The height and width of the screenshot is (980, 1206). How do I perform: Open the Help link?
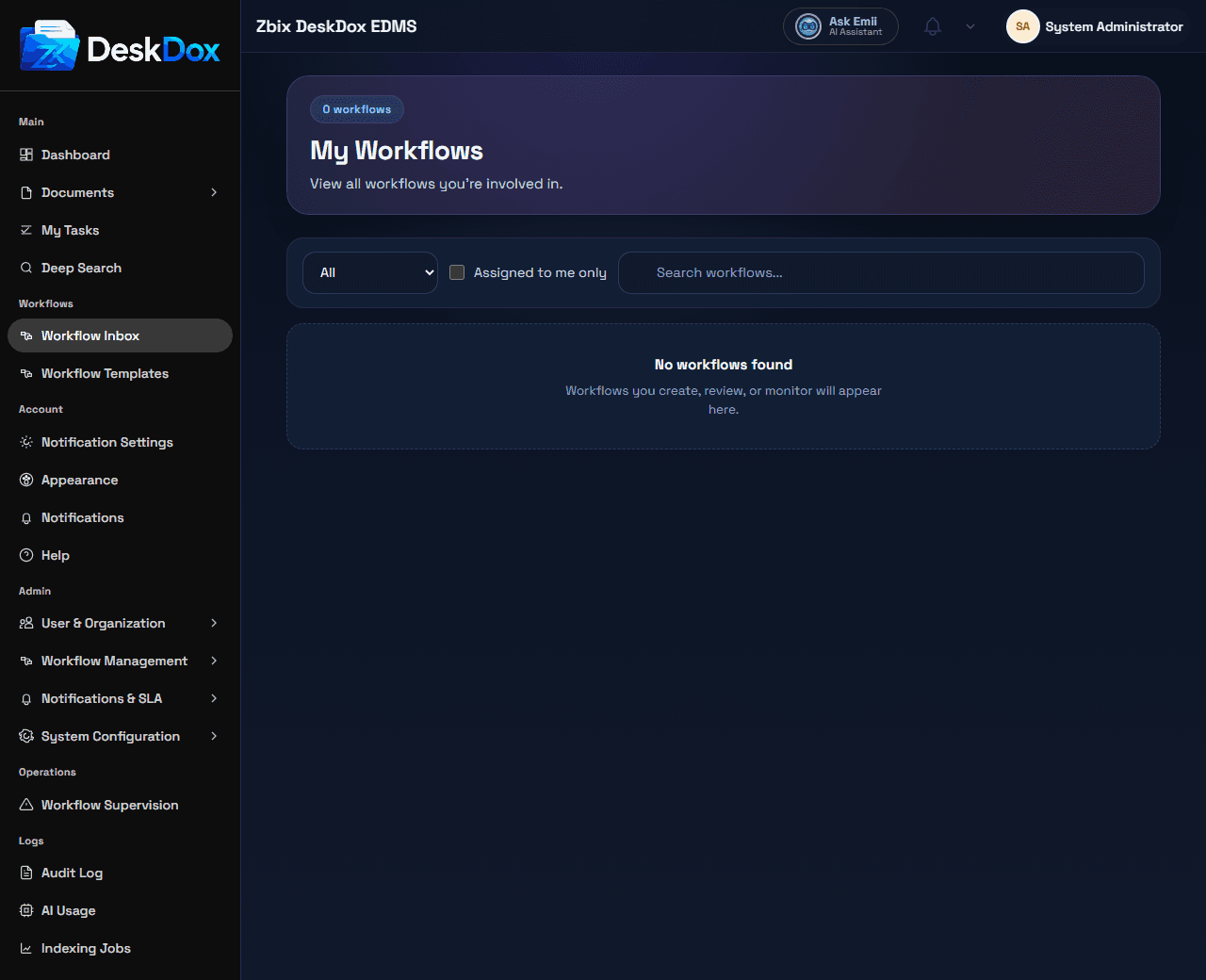pyautogui.click(x=120, y=555)
